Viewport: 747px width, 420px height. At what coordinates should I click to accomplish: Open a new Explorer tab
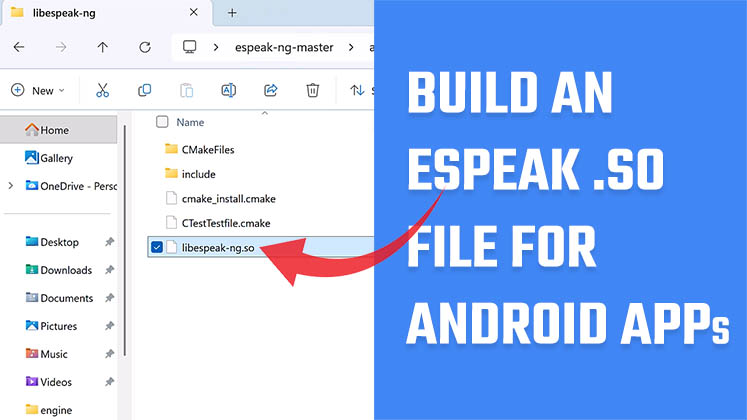(232, 13)
